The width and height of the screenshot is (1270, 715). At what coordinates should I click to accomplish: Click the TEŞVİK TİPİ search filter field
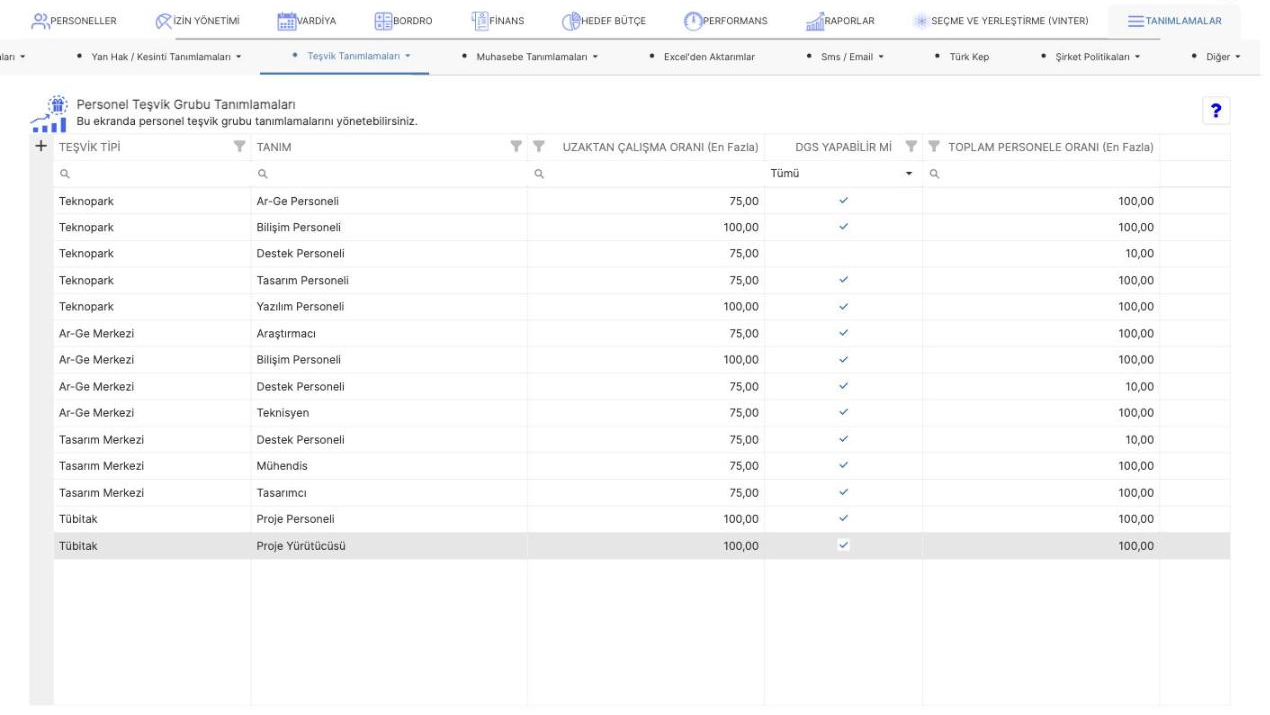152,174
